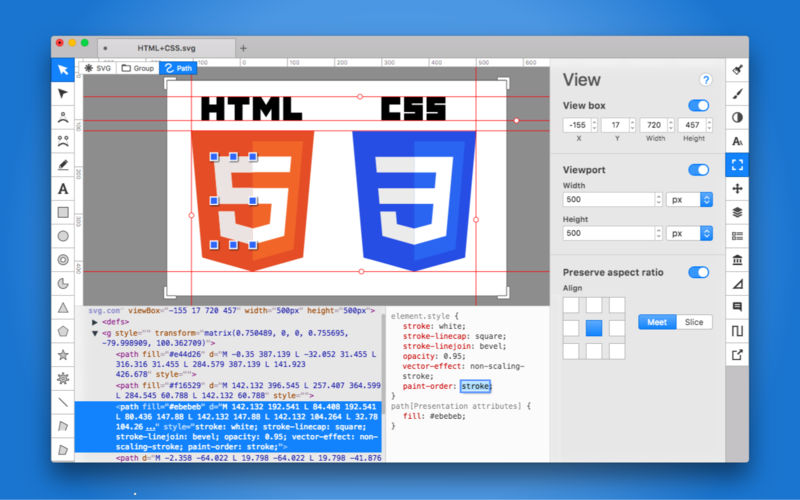Select the Text tool in left toolbar
The height and width of the screenshot is (500, 800).
(x=63, y=189)
